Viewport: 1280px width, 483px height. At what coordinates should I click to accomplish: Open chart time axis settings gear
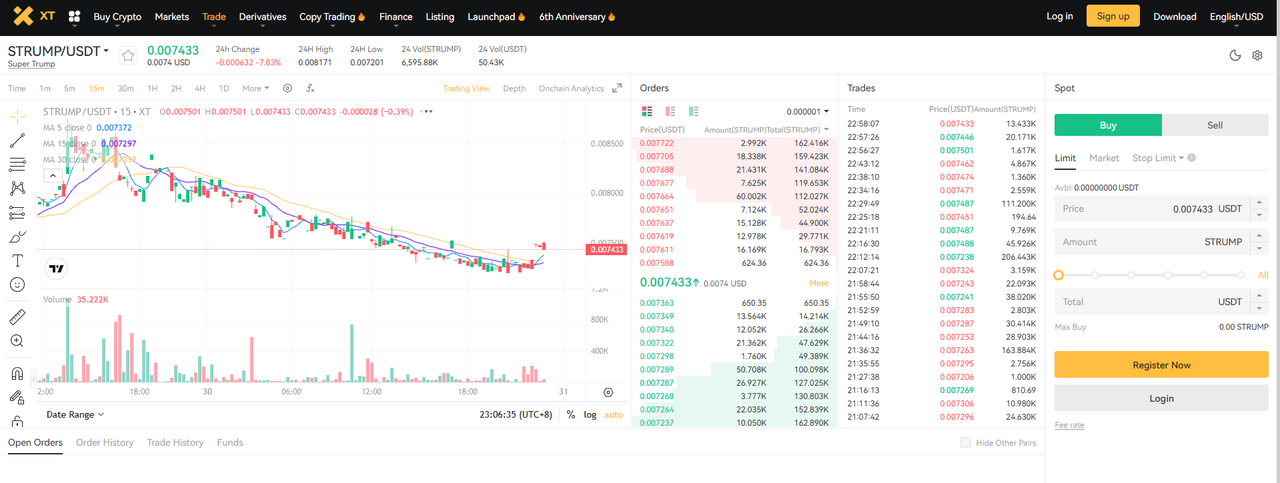(608, 392)
